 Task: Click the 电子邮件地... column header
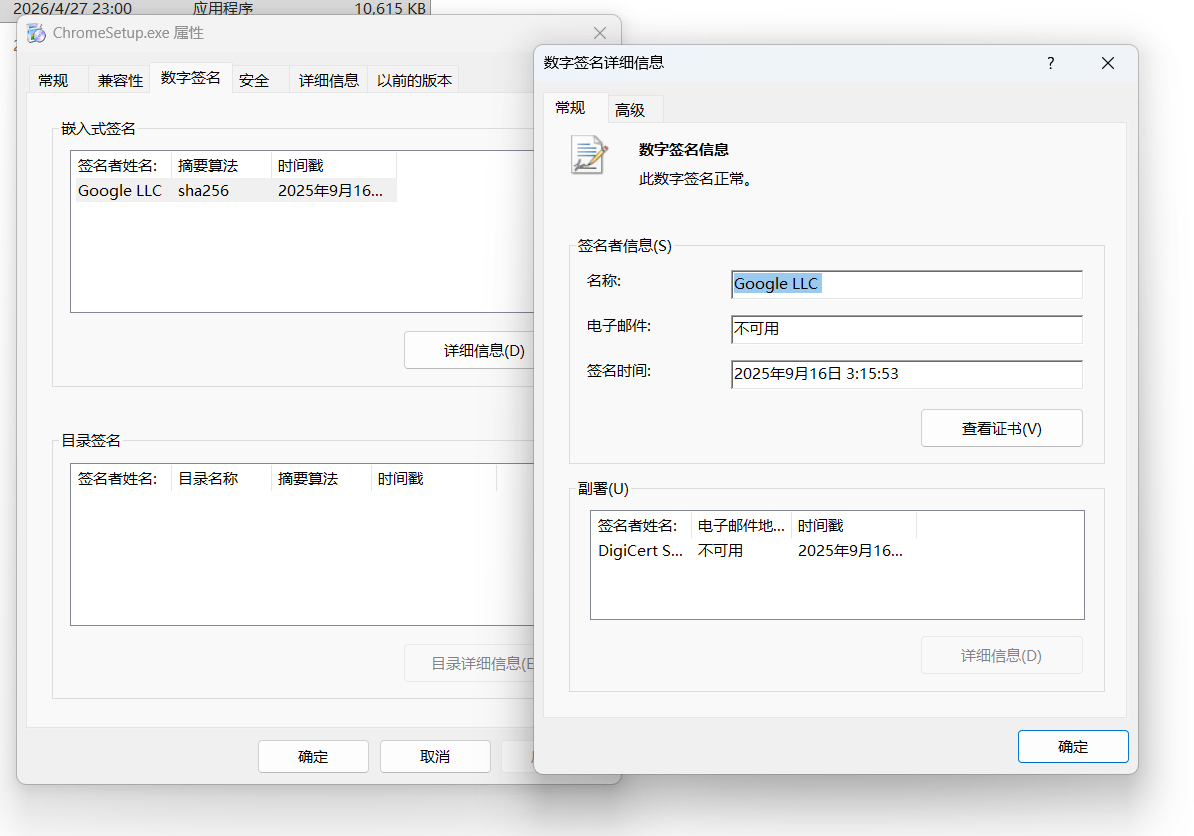[x=741, y=525]
